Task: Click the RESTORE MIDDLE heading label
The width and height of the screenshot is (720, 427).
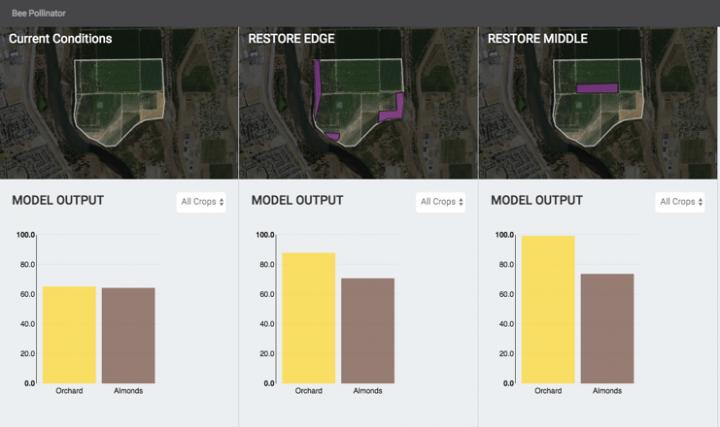Action: tap(536, 39)
